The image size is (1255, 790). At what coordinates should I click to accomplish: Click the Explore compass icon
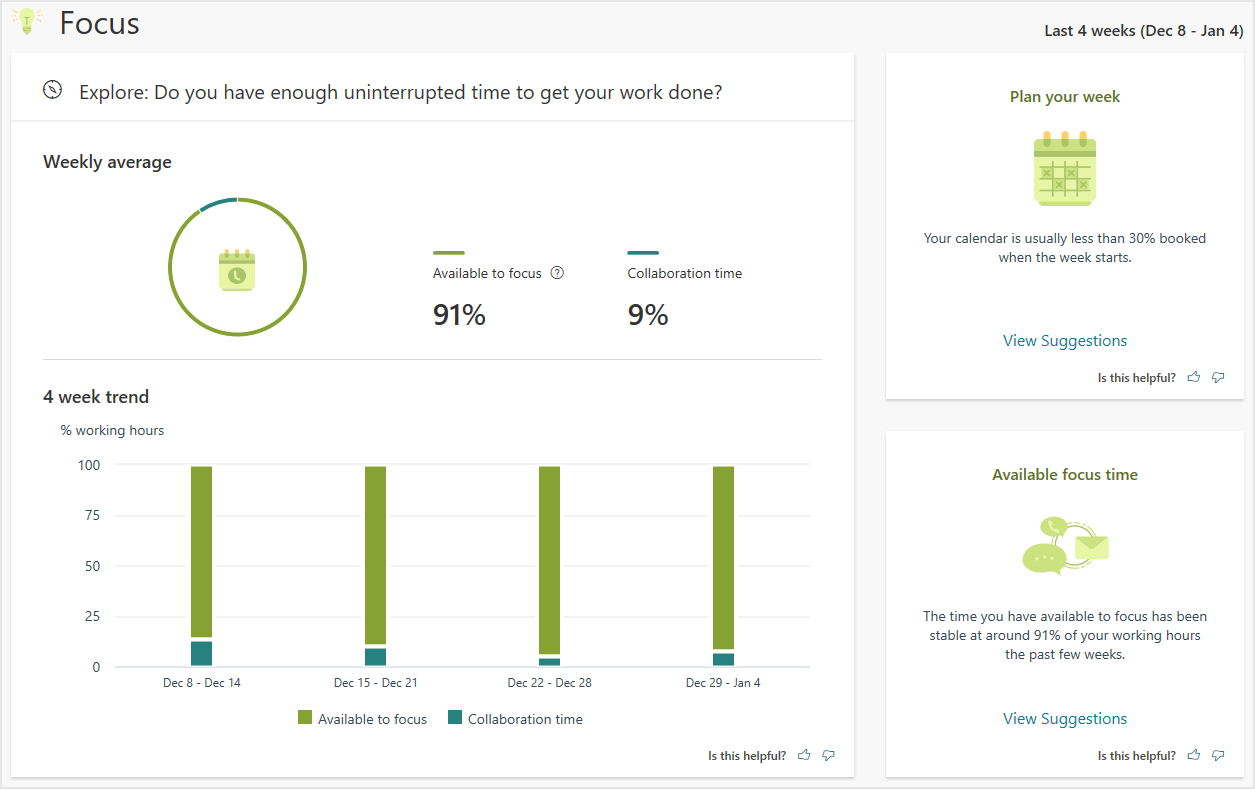(53, 90)
